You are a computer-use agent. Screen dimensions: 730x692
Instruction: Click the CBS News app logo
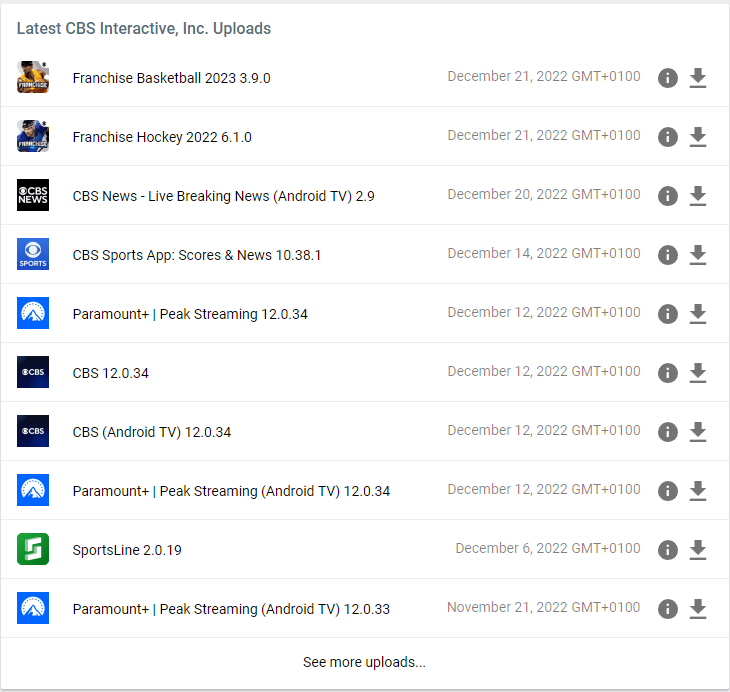(x=33, y=196)
